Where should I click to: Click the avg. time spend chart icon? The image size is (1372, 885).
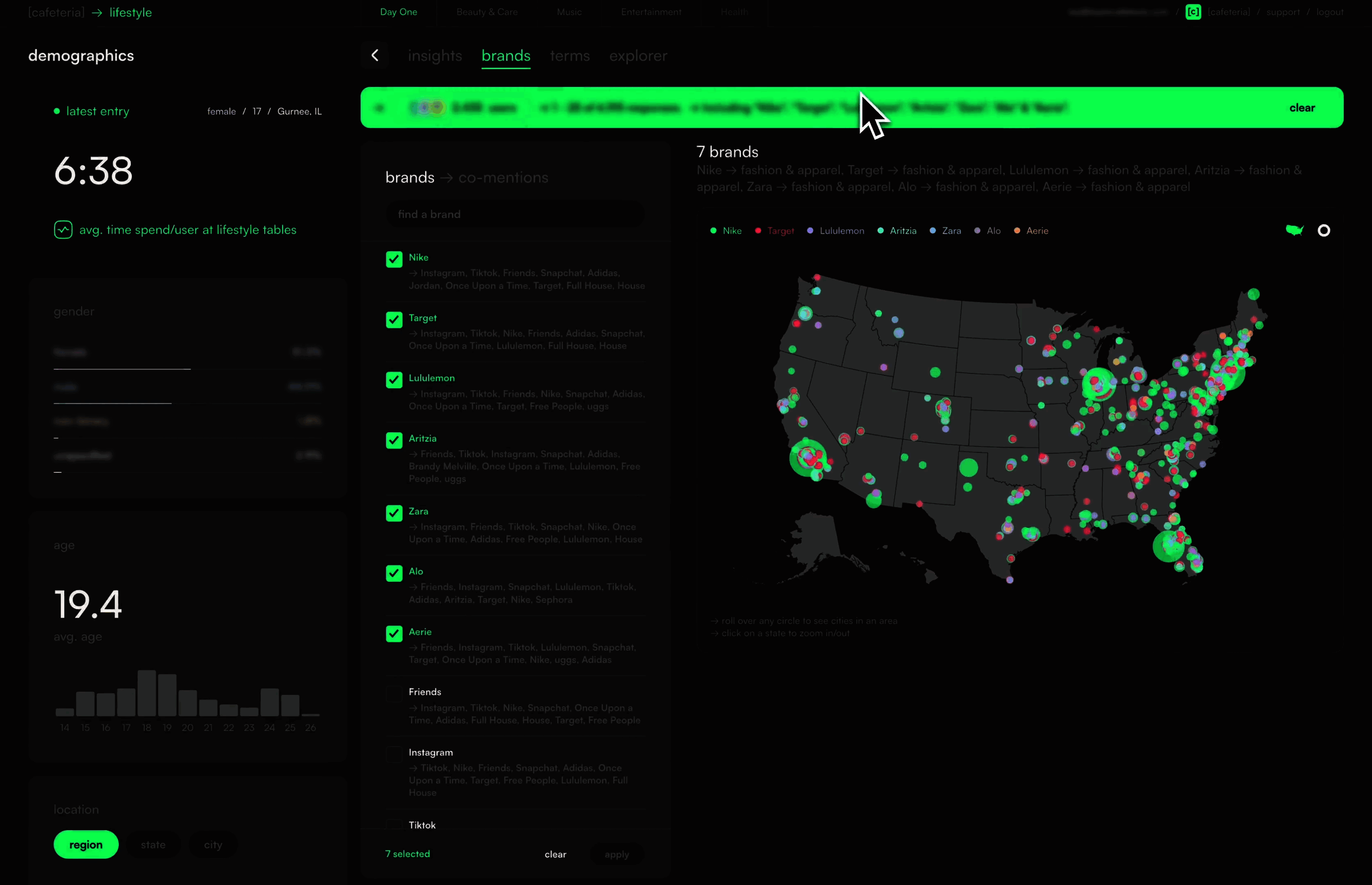tap(63, 230)
